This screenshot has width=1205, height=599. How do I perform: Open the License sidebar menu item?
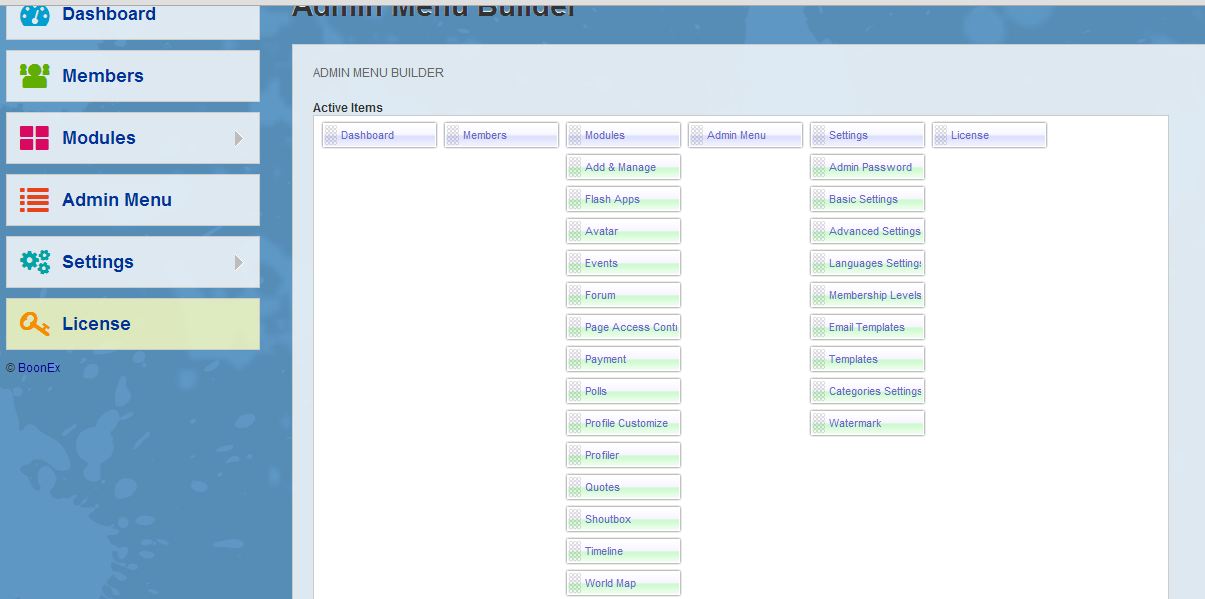tap(96, 324)
